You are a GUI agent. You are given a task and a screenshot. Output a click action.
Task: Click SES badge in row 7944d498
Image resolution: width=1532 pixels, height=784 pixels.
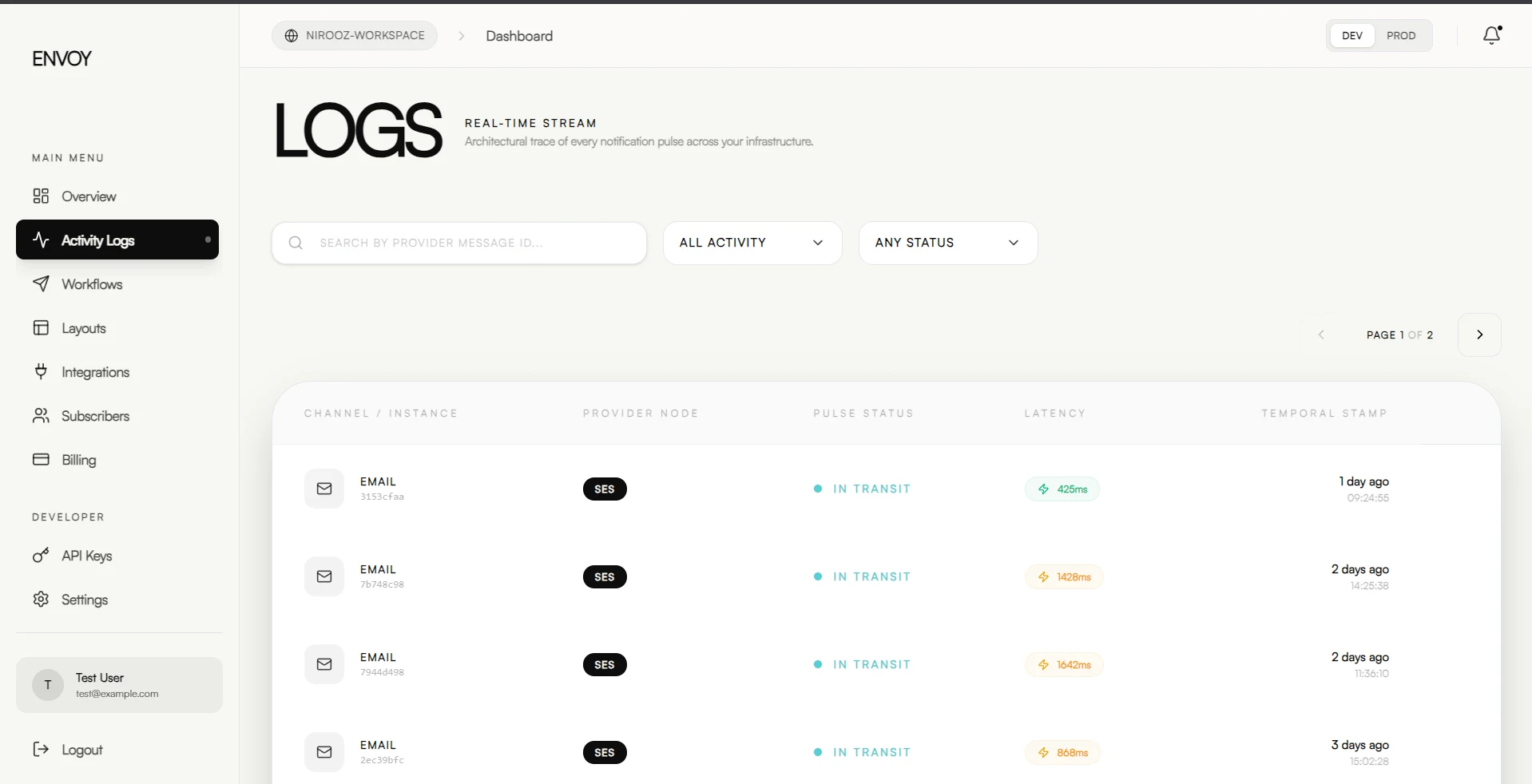605,664
